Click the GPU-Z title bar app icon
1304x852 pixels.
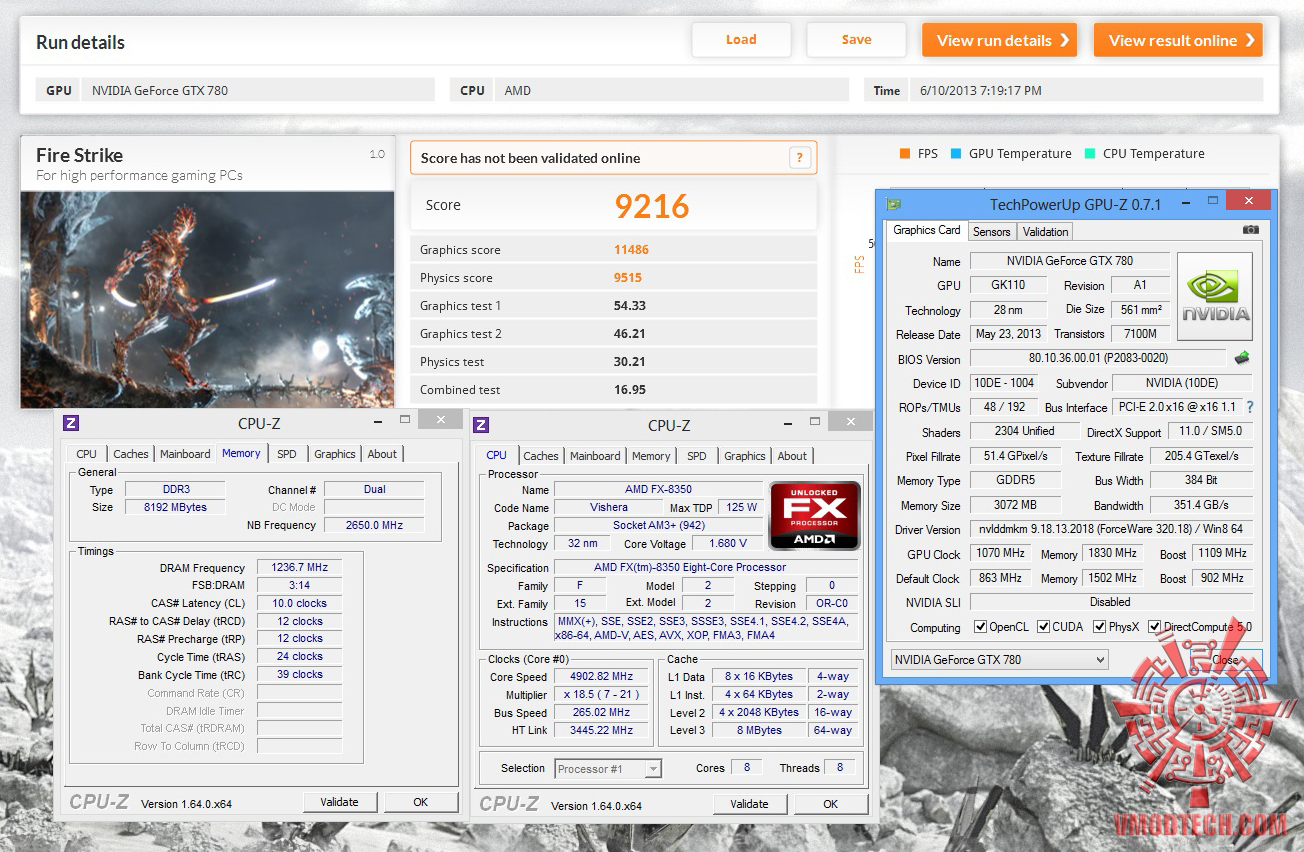point(894,204)
